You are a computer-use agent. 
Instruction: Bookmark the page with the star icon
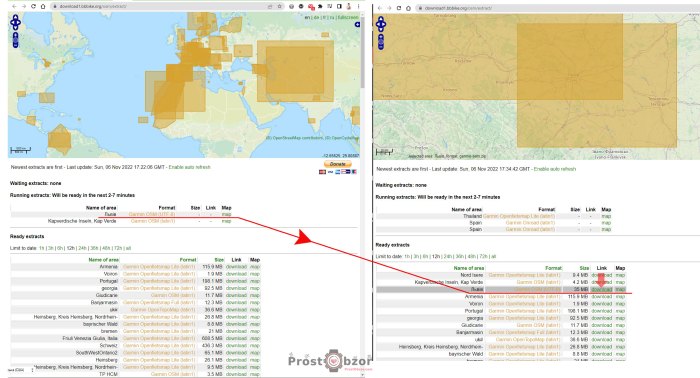[280, 6]
